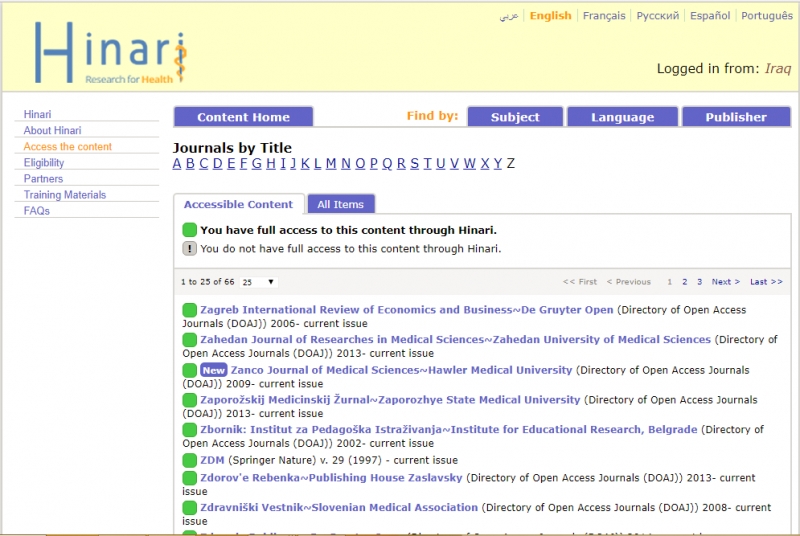Click the Iraq login location text
The height and width of the screenshot is (536, 800).
pos(778,68)
